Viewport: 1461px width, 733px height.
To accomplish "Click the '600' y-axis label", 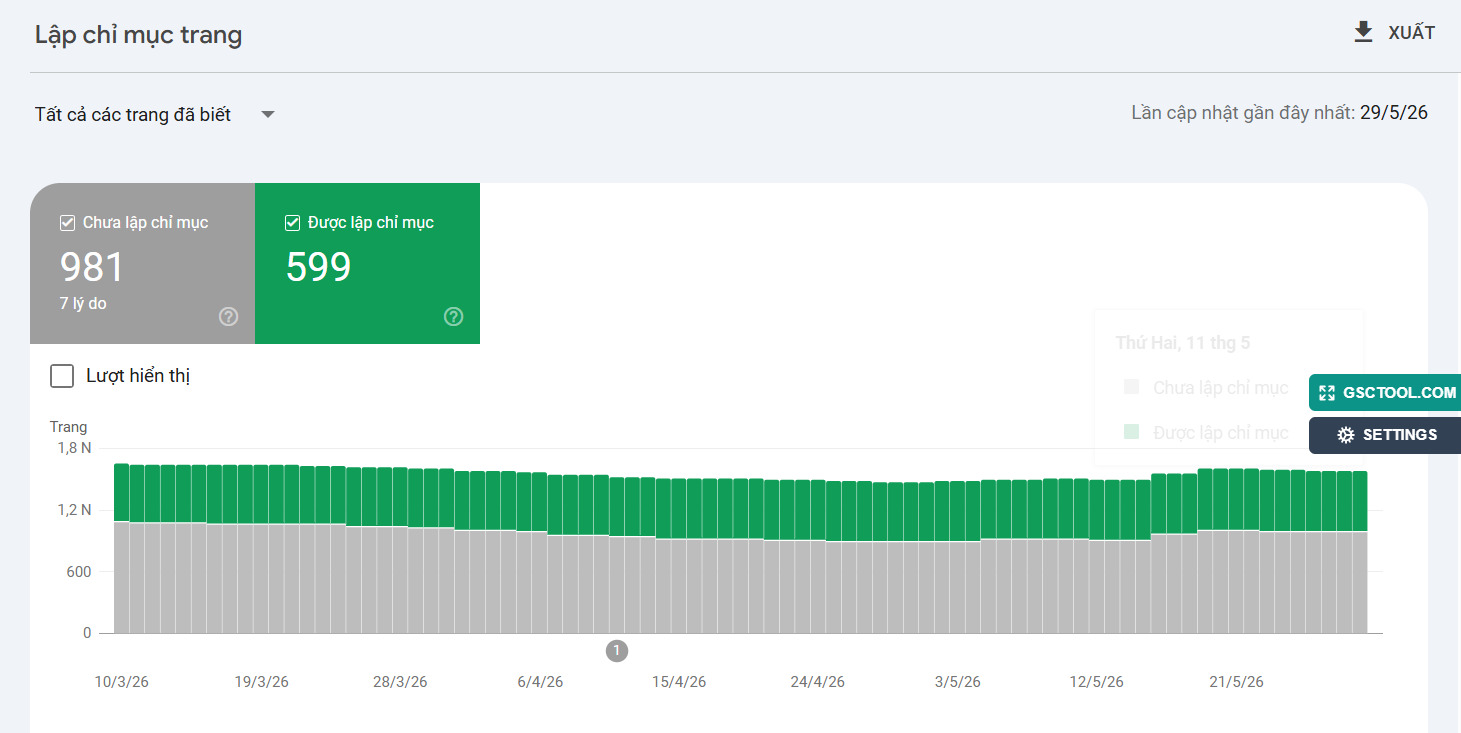I will pos(79,572).
